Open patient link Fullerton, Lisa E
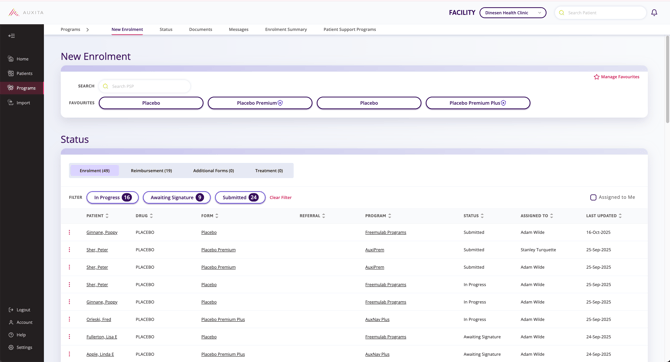670x362 pixels. 101,337
